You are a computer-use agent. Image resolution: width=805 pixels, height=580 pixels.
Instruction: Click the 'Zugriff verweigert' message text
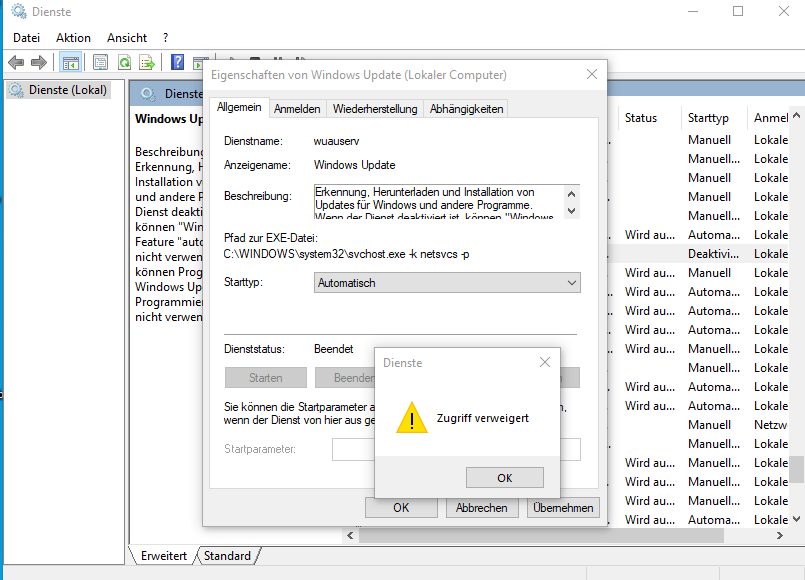pyautogui.click(x=483, y=418)
